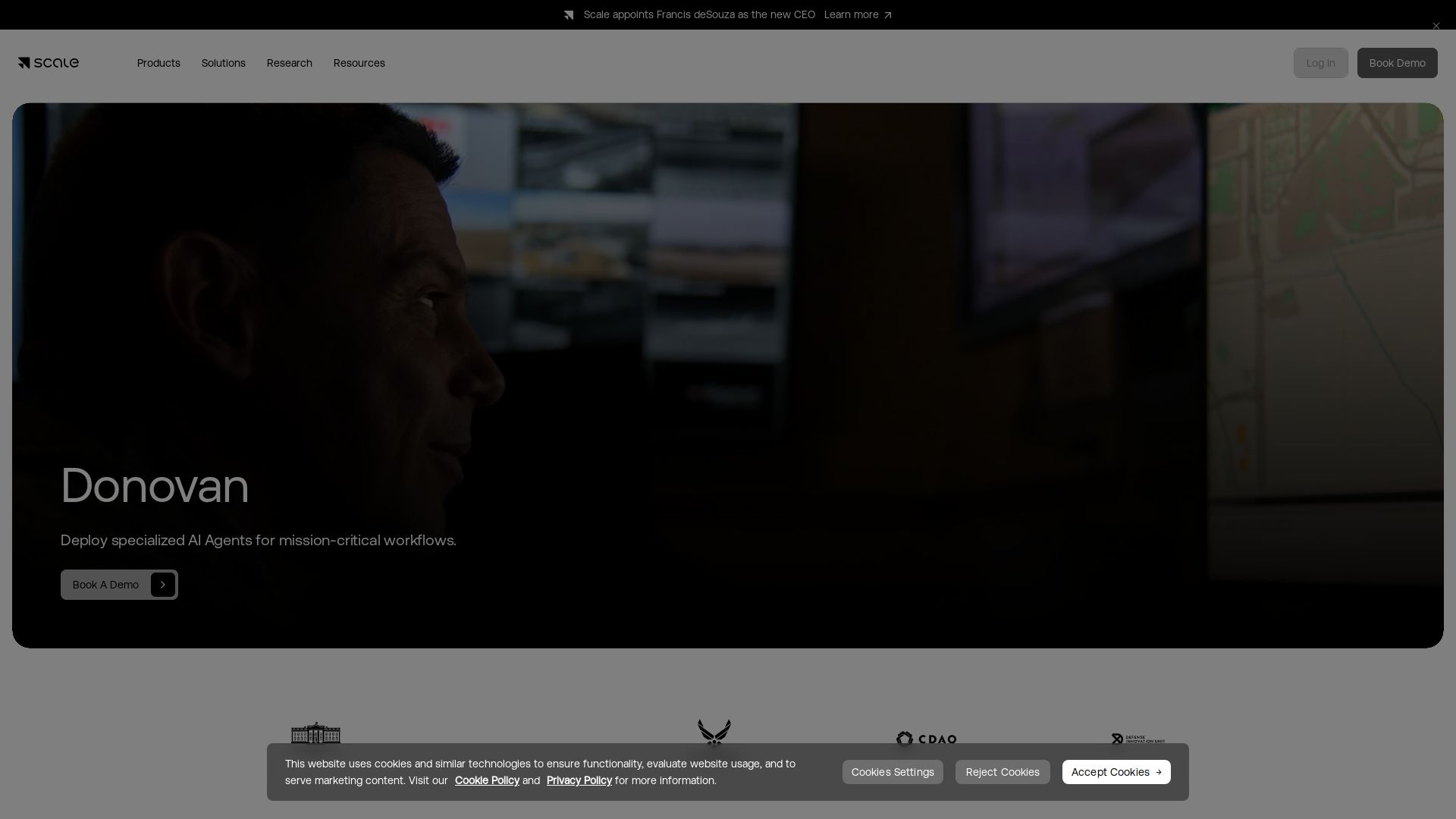Click the CDAO logo
Viewport: 1456px width, 819px height.
pyautogui.click(x=926, y=739)
